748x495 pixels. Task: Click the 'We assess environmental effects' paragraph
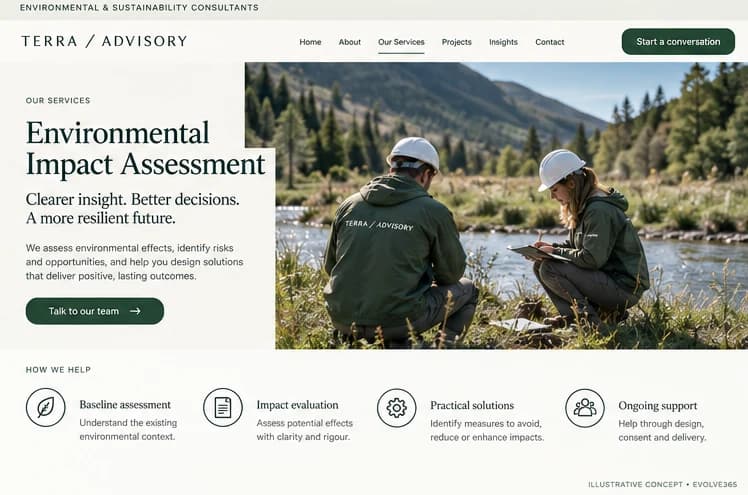[135, 262]
